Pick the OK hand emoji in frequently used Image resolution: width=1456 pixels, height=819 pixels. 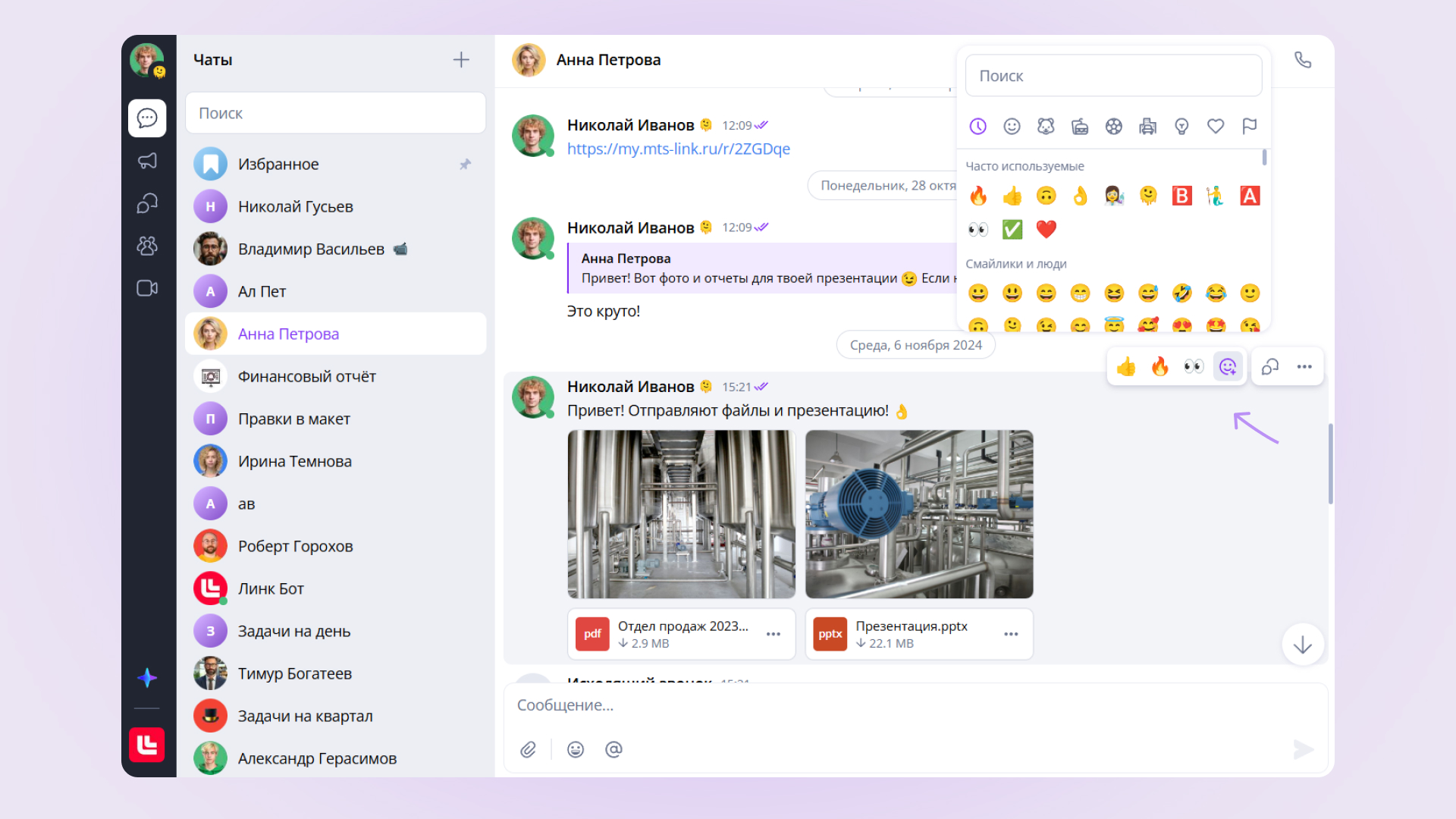coord(1080,196)
